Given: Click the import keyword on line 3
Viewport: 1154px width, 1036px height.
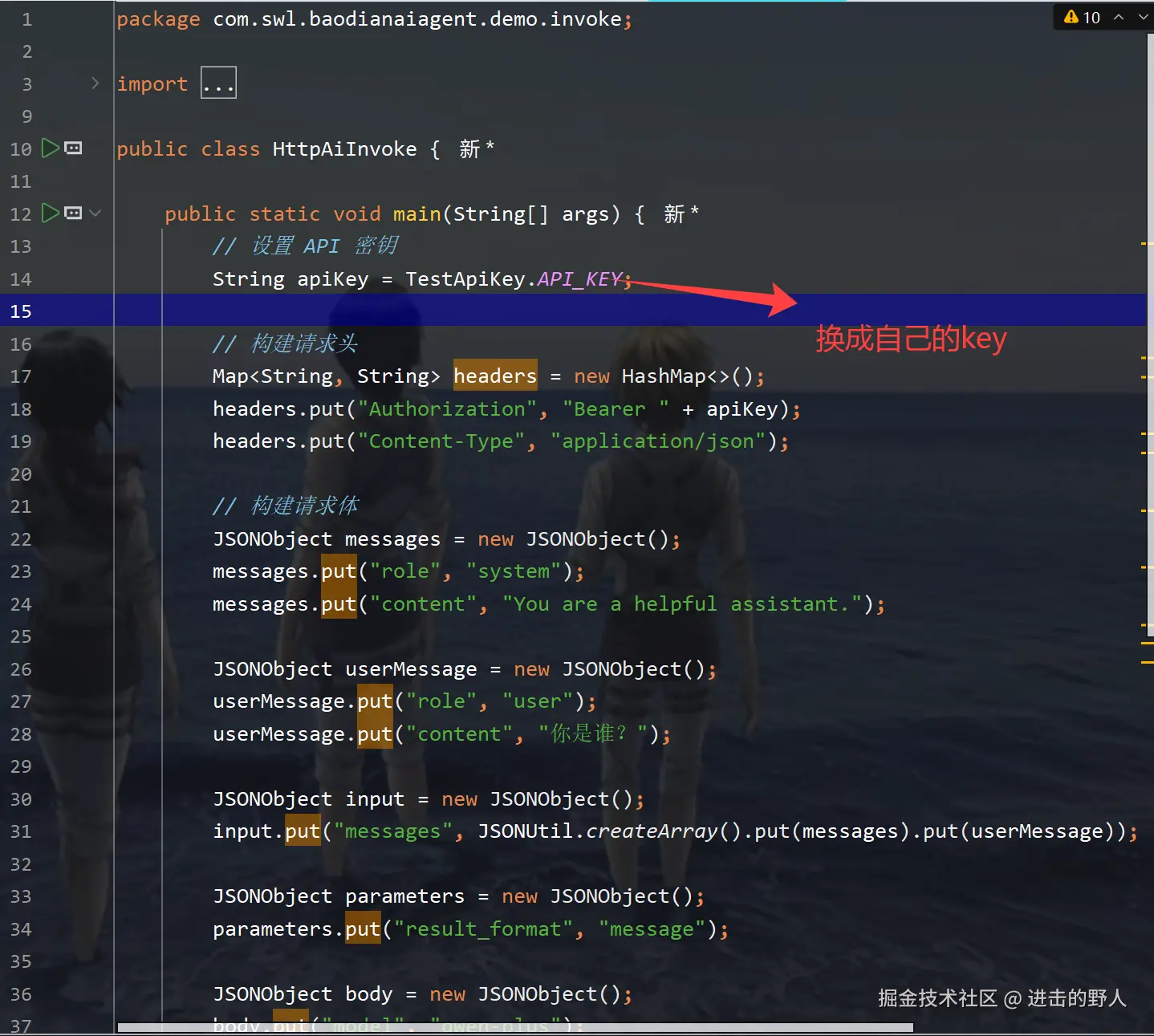Looking at the screenshot, I should click(x=152, y=84).
